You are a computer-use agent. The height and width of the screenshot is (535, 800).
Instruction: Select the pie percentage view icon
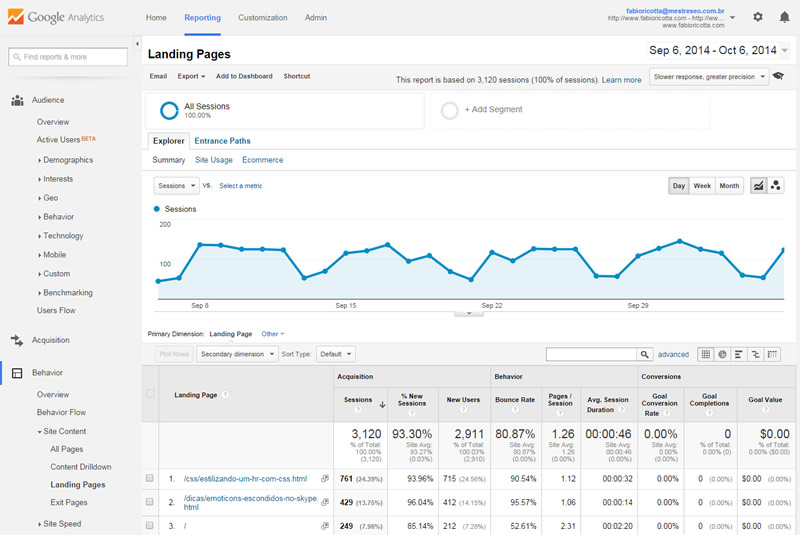722,354
